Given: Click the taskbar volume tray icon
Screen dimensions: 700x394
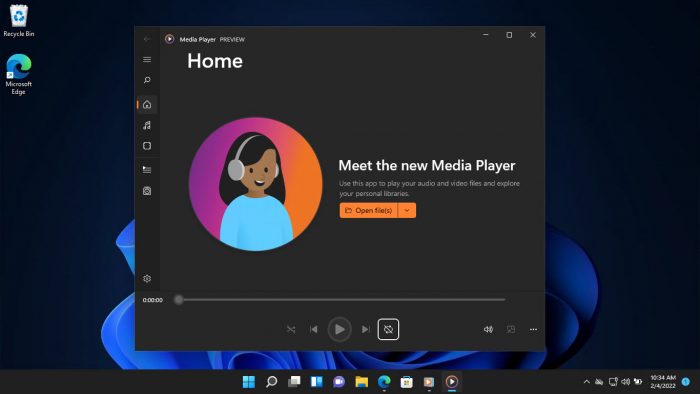Looking at the screenshot, I should coord(625,382).
